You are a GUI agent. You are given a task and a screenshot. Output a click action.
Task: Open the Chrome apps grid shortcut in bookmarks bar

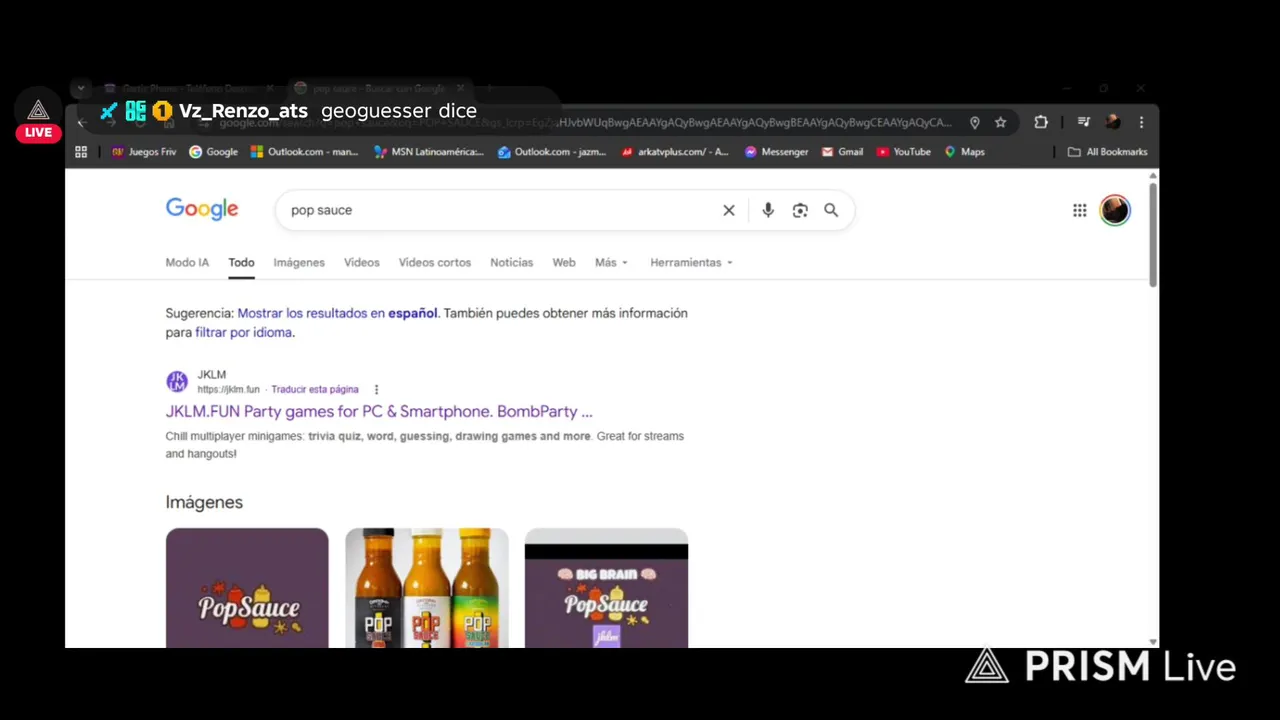[x=81, y=152]
